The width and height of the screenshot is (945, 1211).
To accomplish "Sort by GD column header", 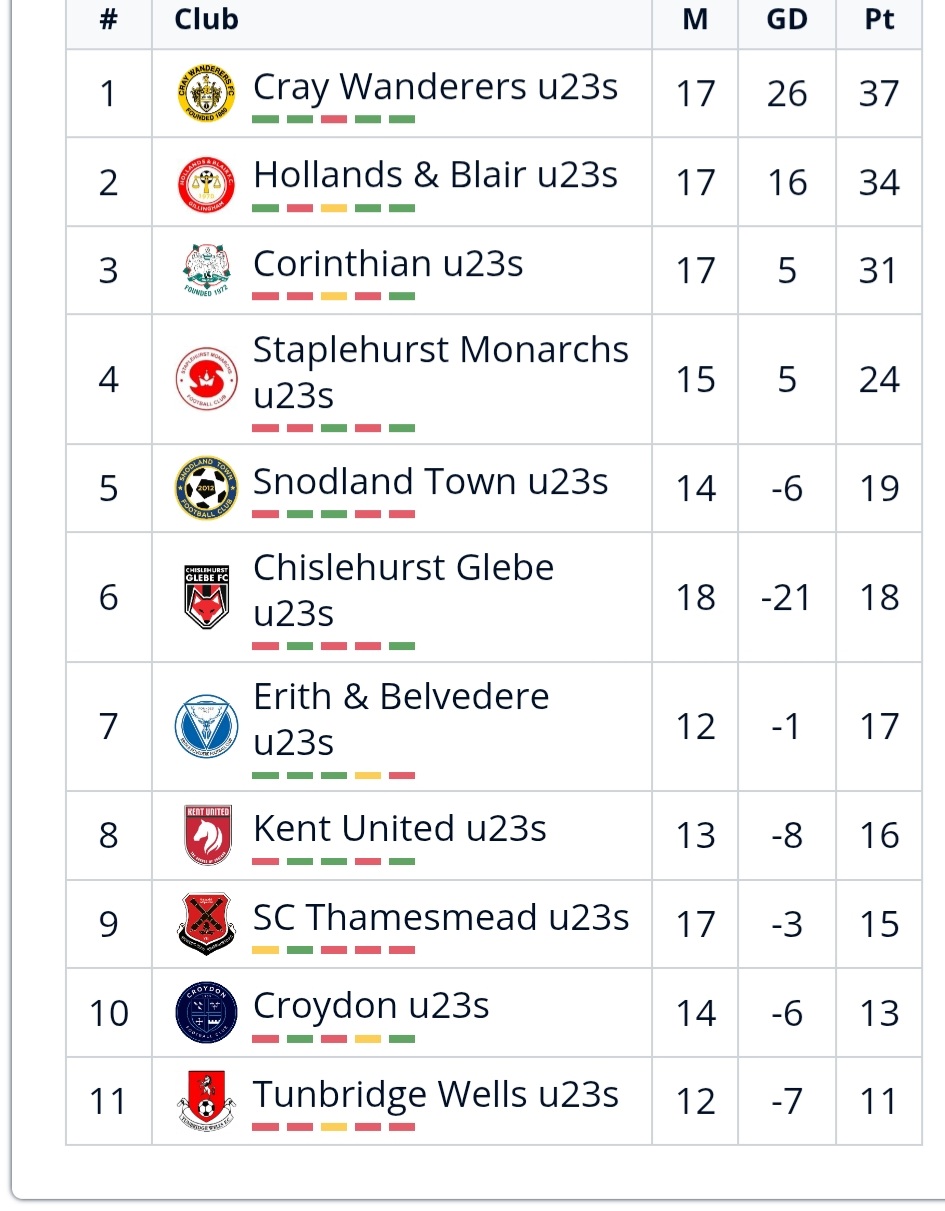I will (786, 19).
